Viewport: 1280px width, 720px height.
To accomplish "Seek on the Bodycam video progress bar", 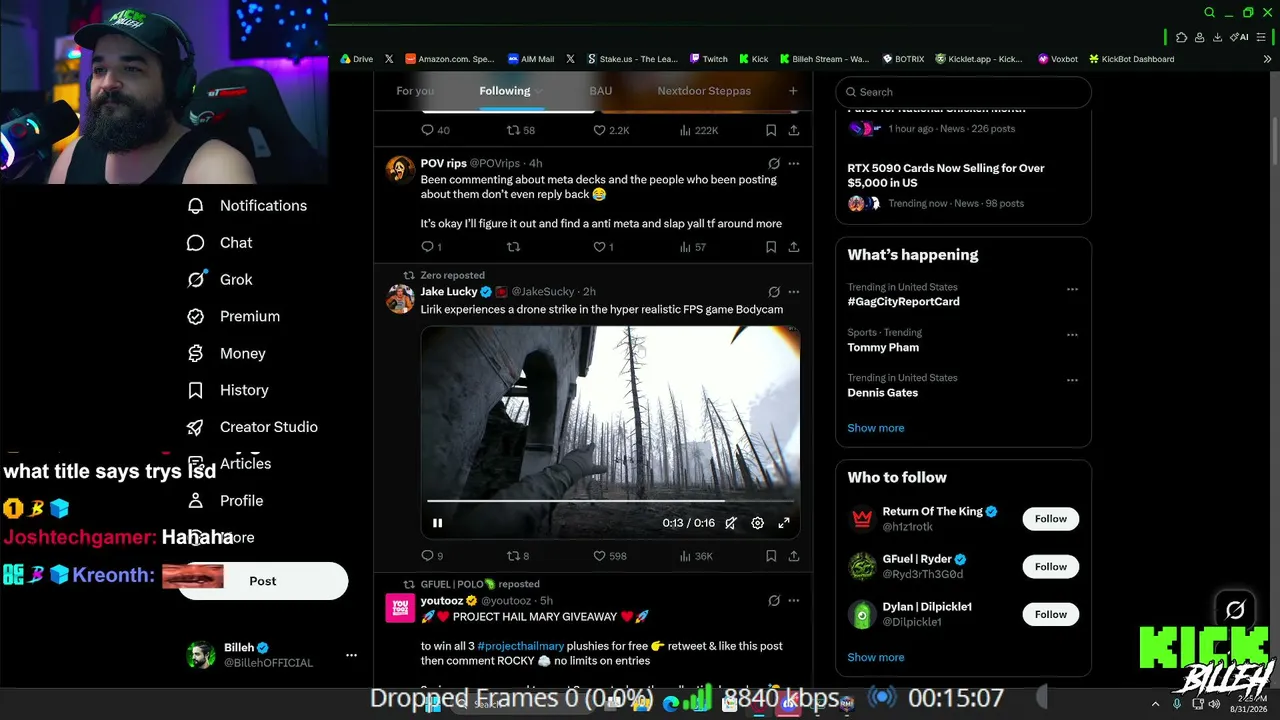I will pos(610,500).
